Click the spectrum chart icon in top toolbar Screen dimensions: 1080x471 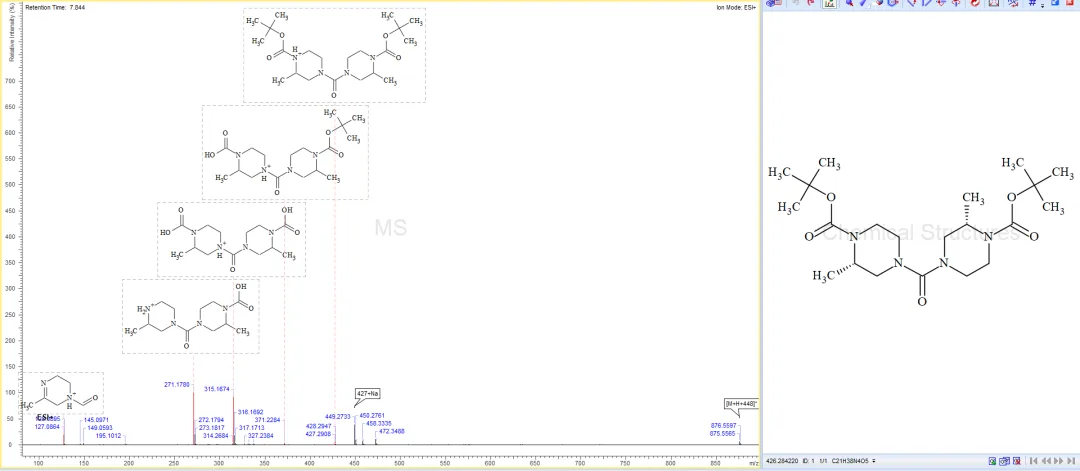pos(829,3)
